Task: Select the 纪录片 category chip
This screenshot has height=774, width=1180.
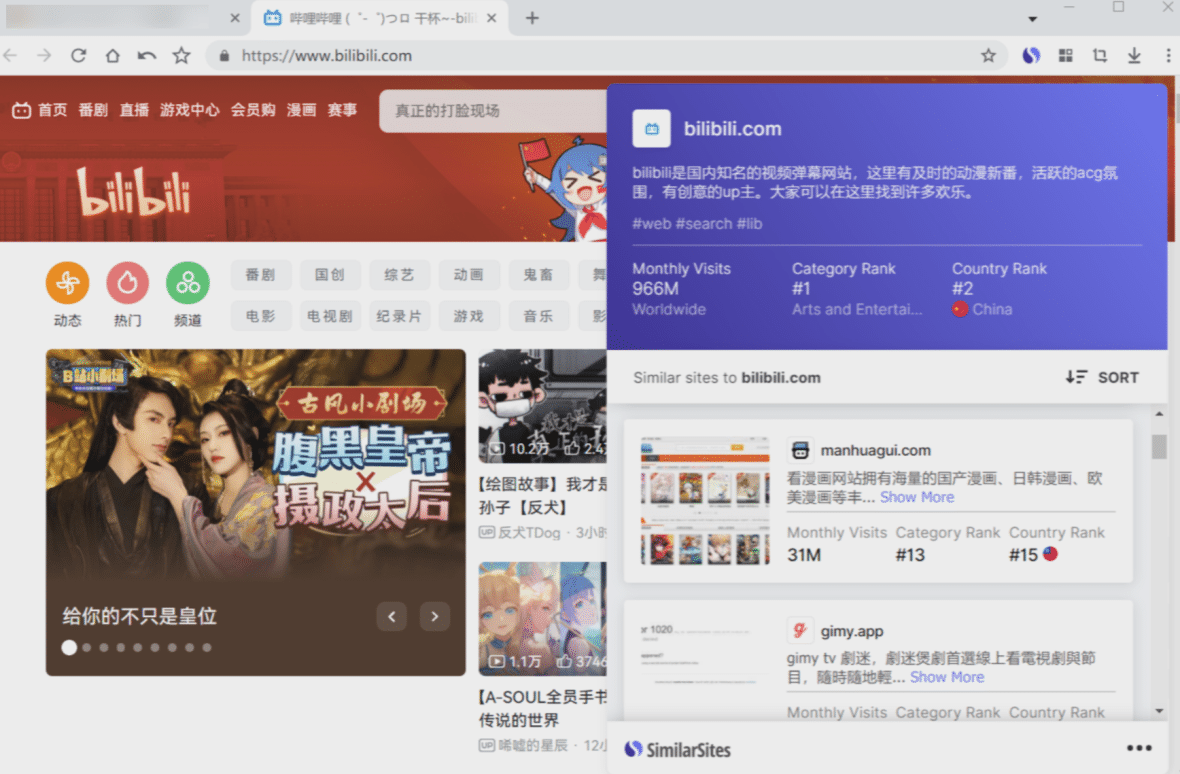Action: [399, 316]
